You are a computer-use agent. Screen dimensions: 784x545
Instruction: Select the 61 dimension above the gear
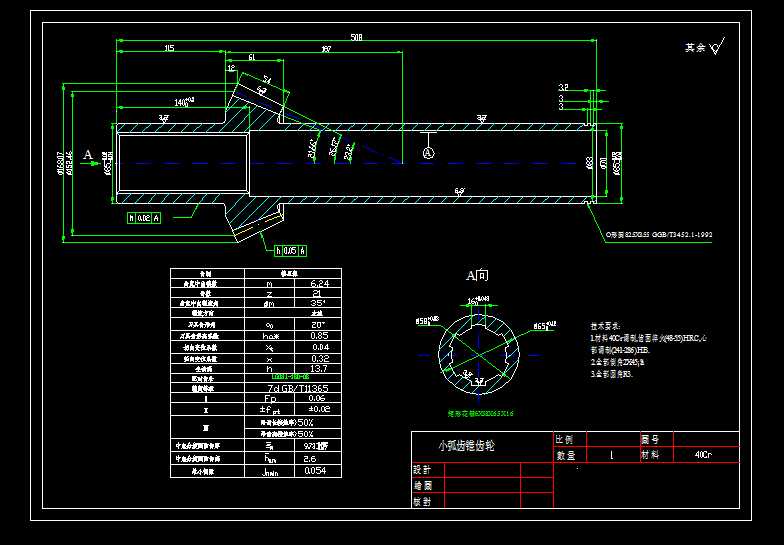[252, 58]
